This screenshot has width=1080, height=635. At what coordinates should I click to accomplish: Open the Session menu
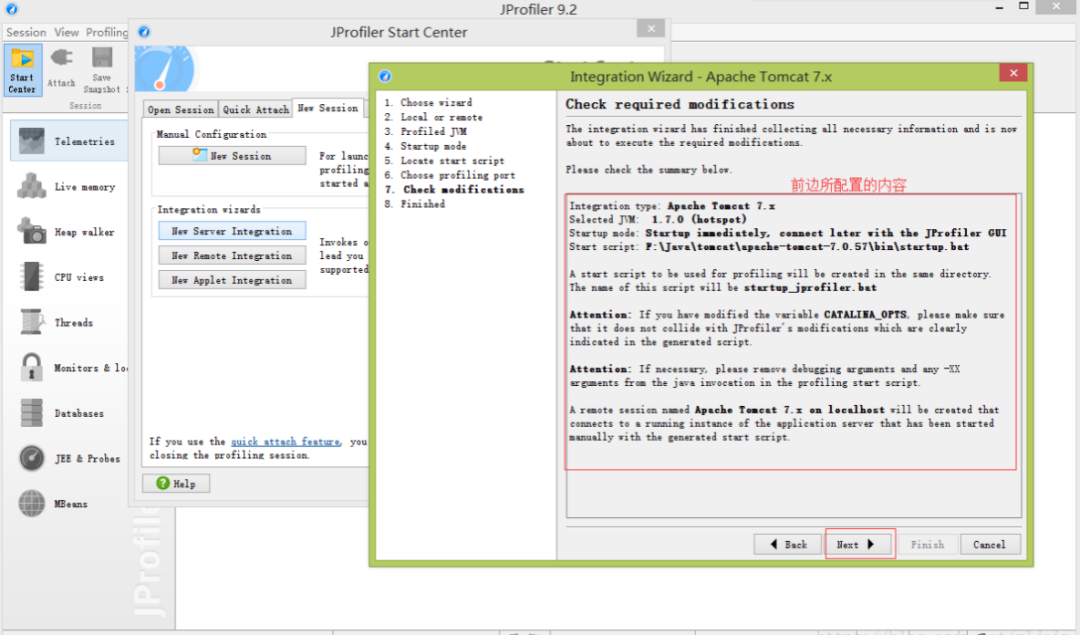pyautogui.click(x=26, y=32)
